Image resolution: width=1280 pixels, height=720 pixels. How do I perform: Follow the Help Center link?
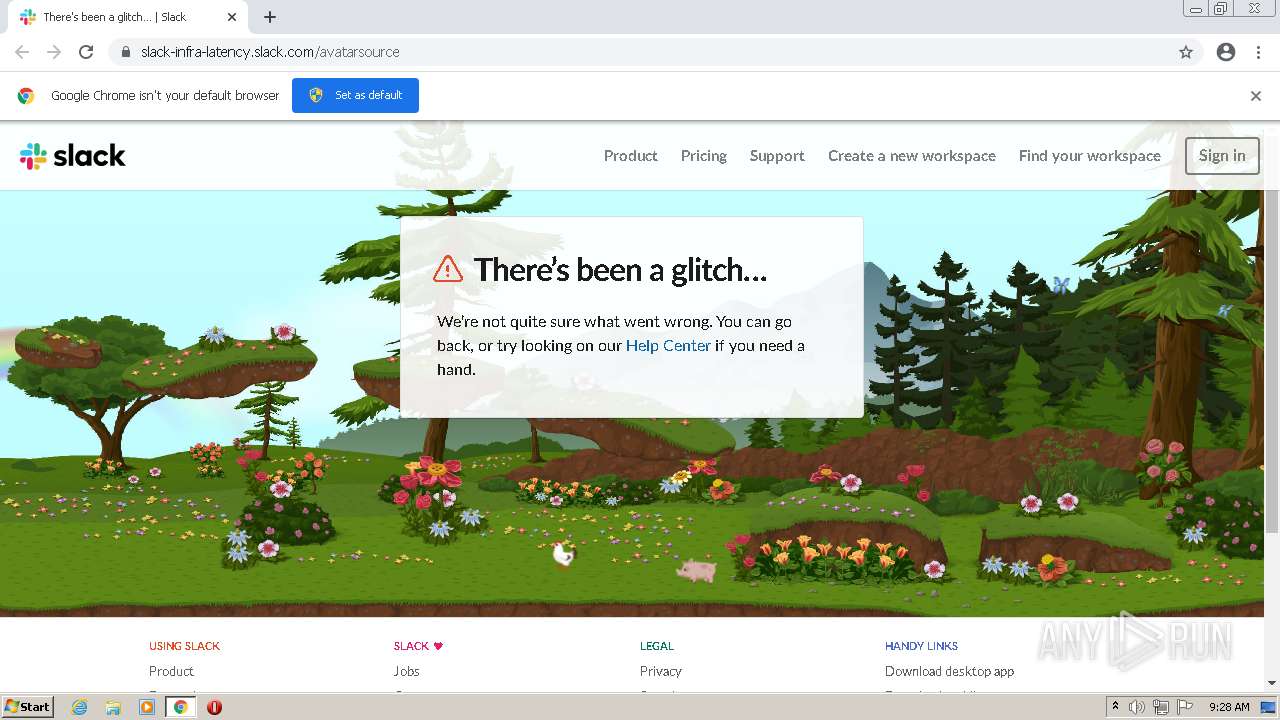(x=668, y=346)
